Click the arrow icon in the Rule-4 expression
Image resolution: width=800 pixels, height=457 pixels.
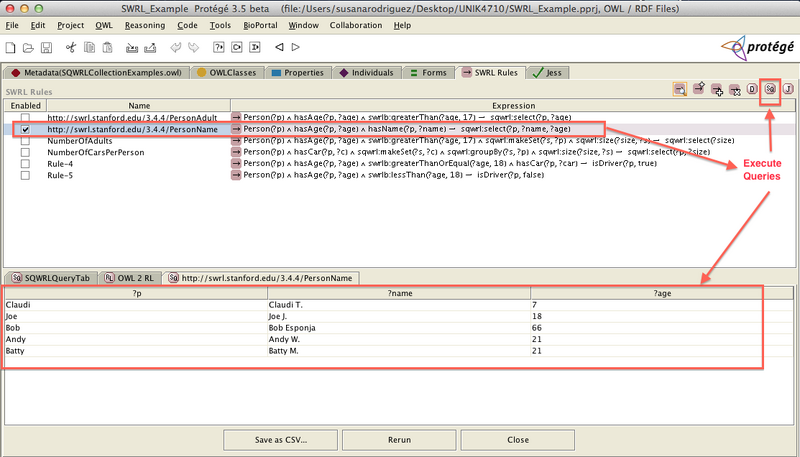[x=236, y=163]
